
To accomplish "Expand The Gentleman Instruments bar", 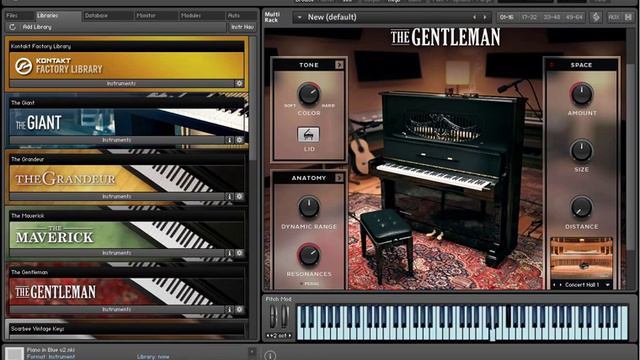I will click(117, 309).
